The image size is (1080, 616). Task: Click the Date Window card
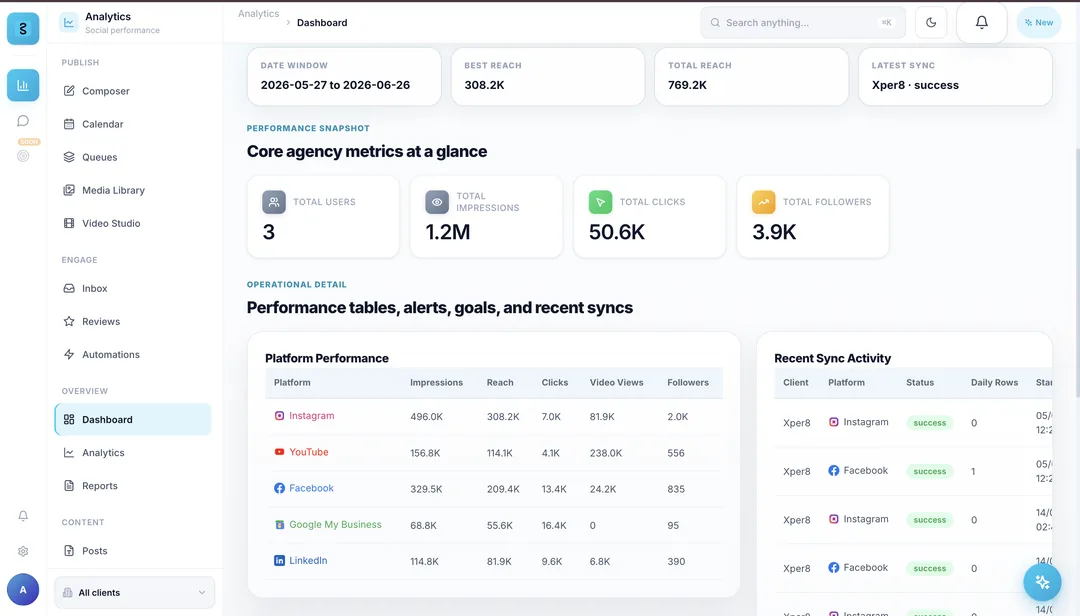[x=344, y=76]
